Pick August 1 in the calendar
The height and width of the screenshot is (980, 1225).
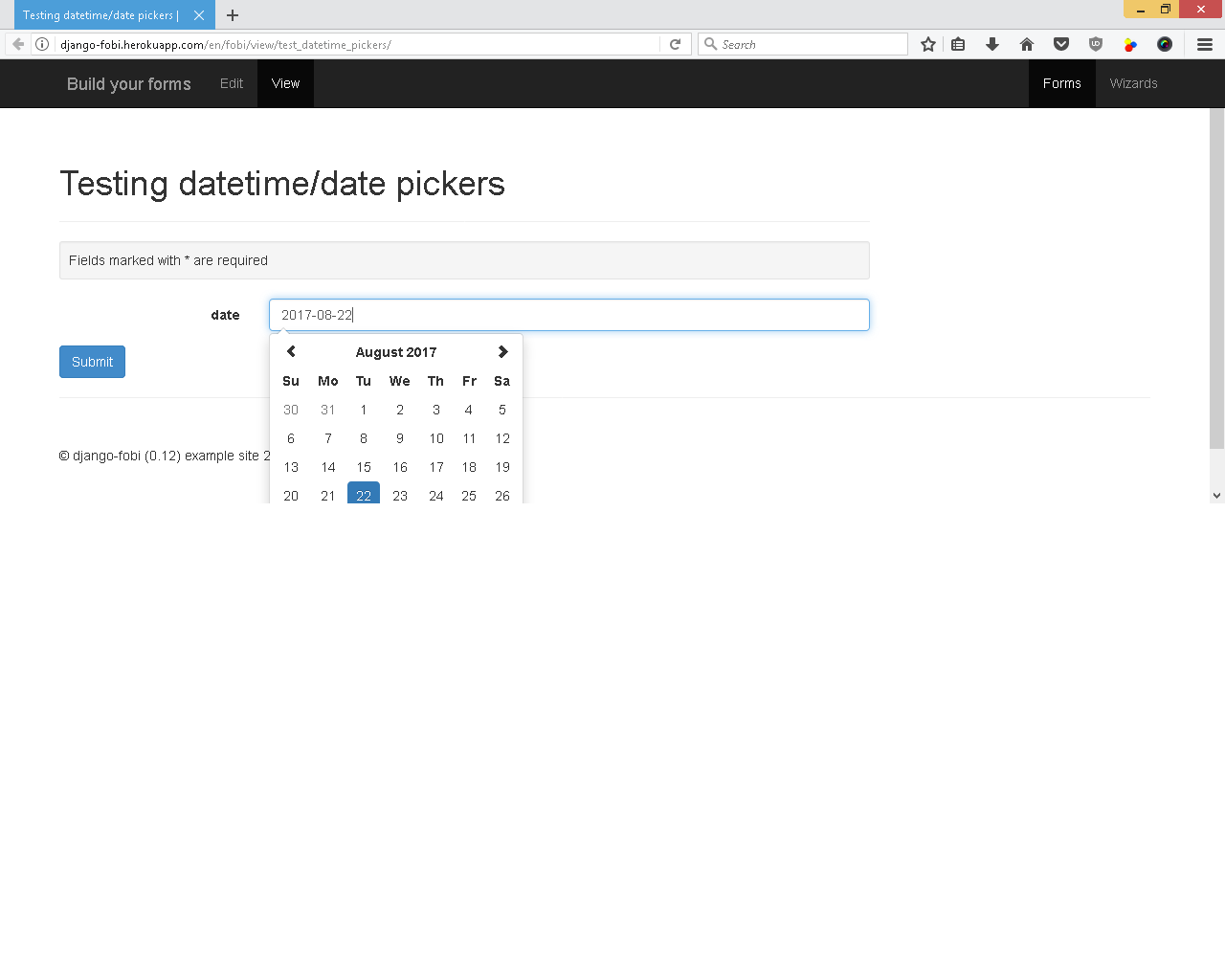coord(364,410)
